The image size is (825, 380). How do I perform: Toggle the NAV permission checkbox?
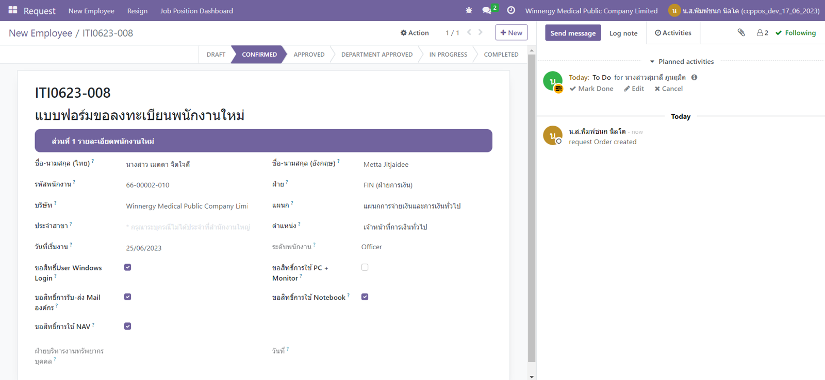tap(127, 326)
